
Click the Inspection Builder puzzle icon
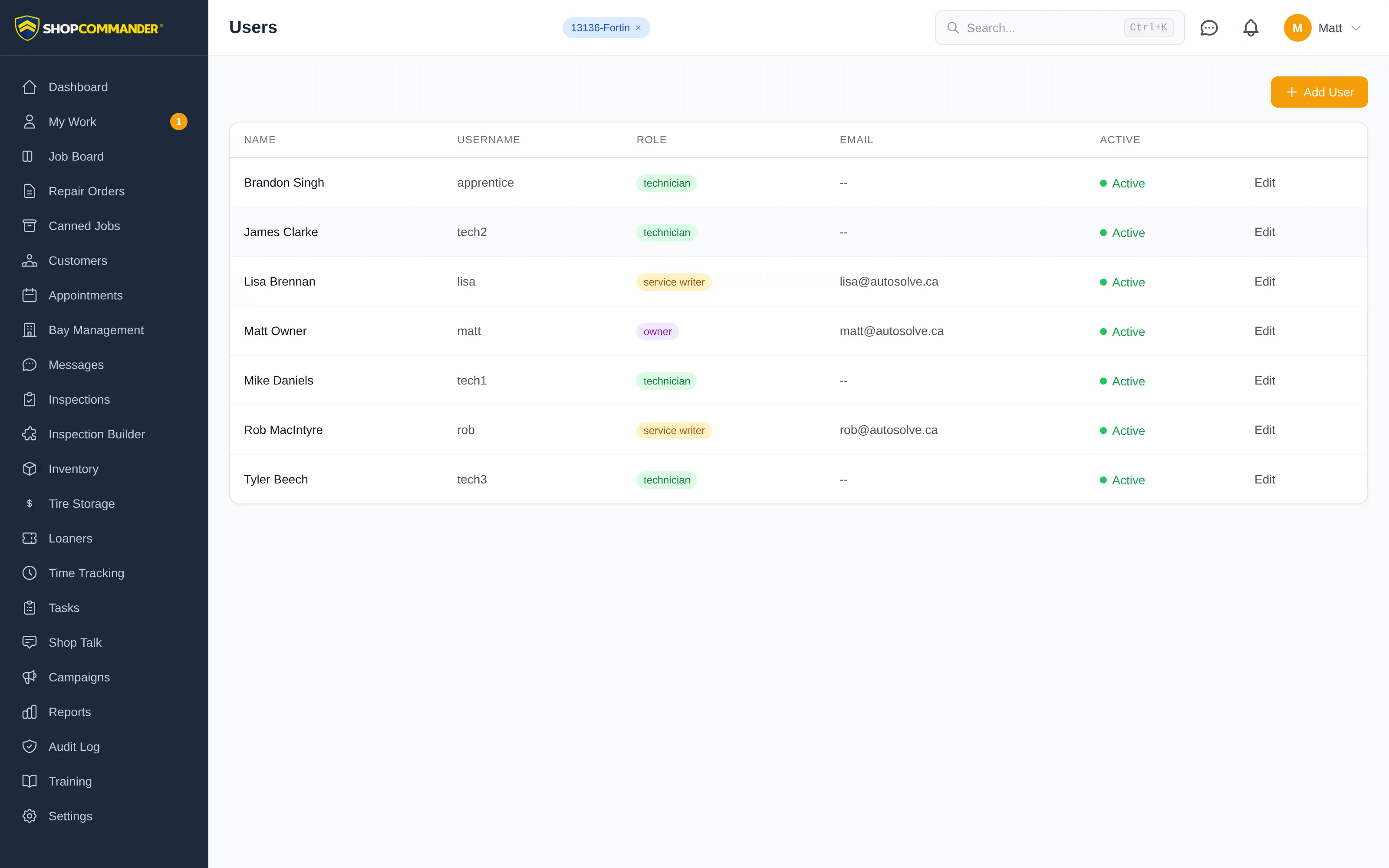[29, 434]
